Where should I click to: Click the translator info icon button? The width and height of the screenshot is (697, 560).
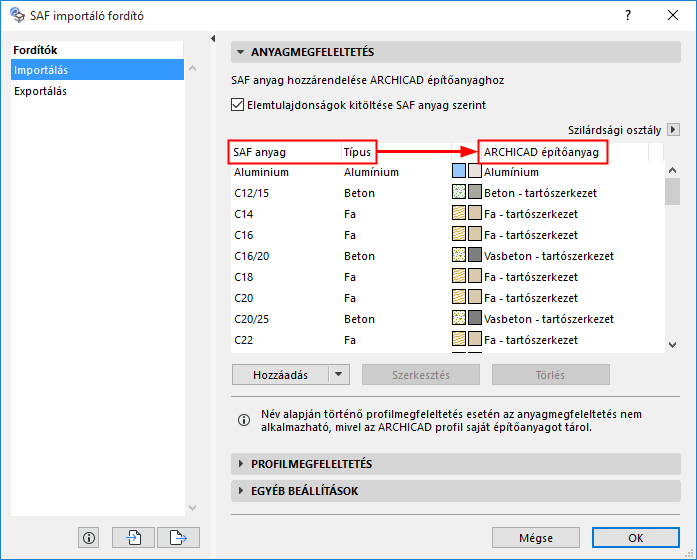tap(88, 538)
